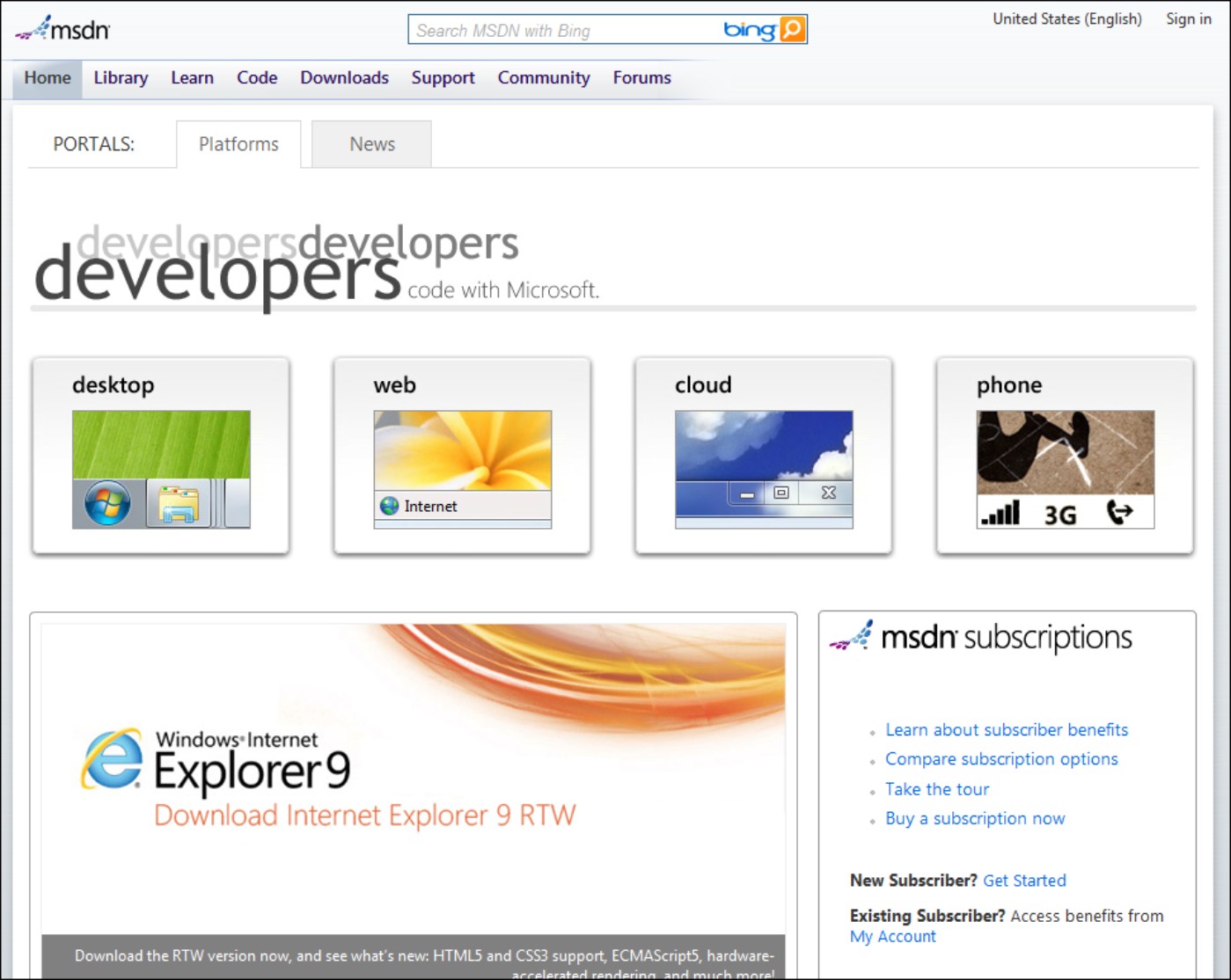The height and width of the screenshot is (980, 1231).
Task: Open Learn about subscriber benefits link
Action: point(1007,729)
